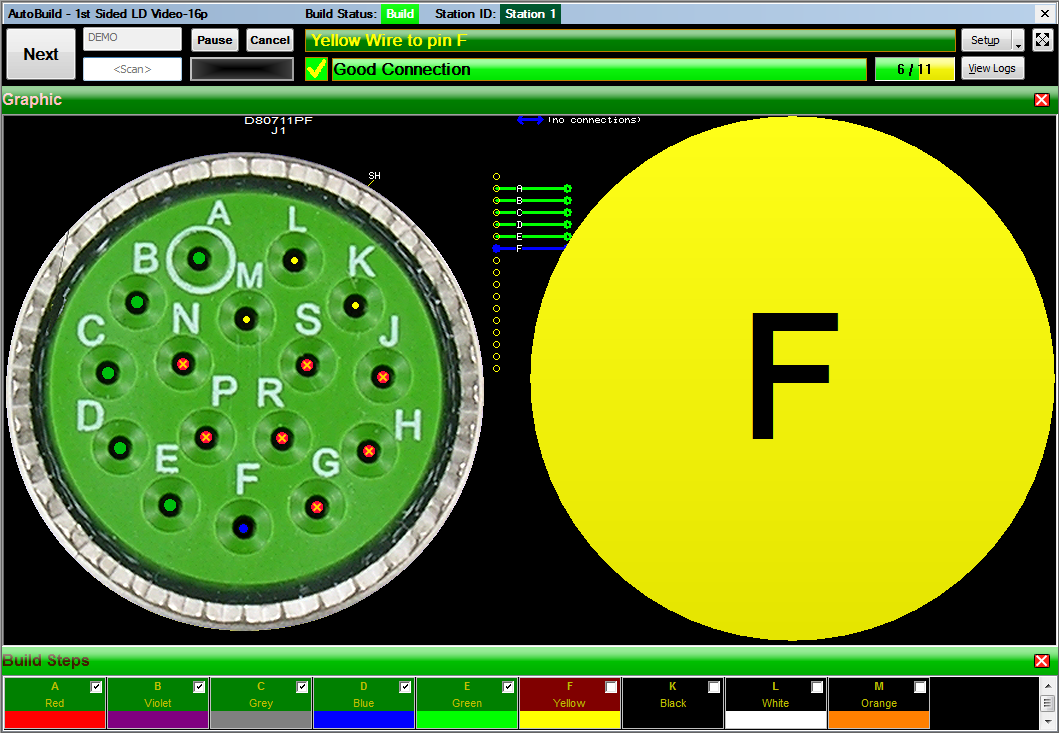Uncheck step A Red checkbox
1060x734 pixels.
(96, 687)
